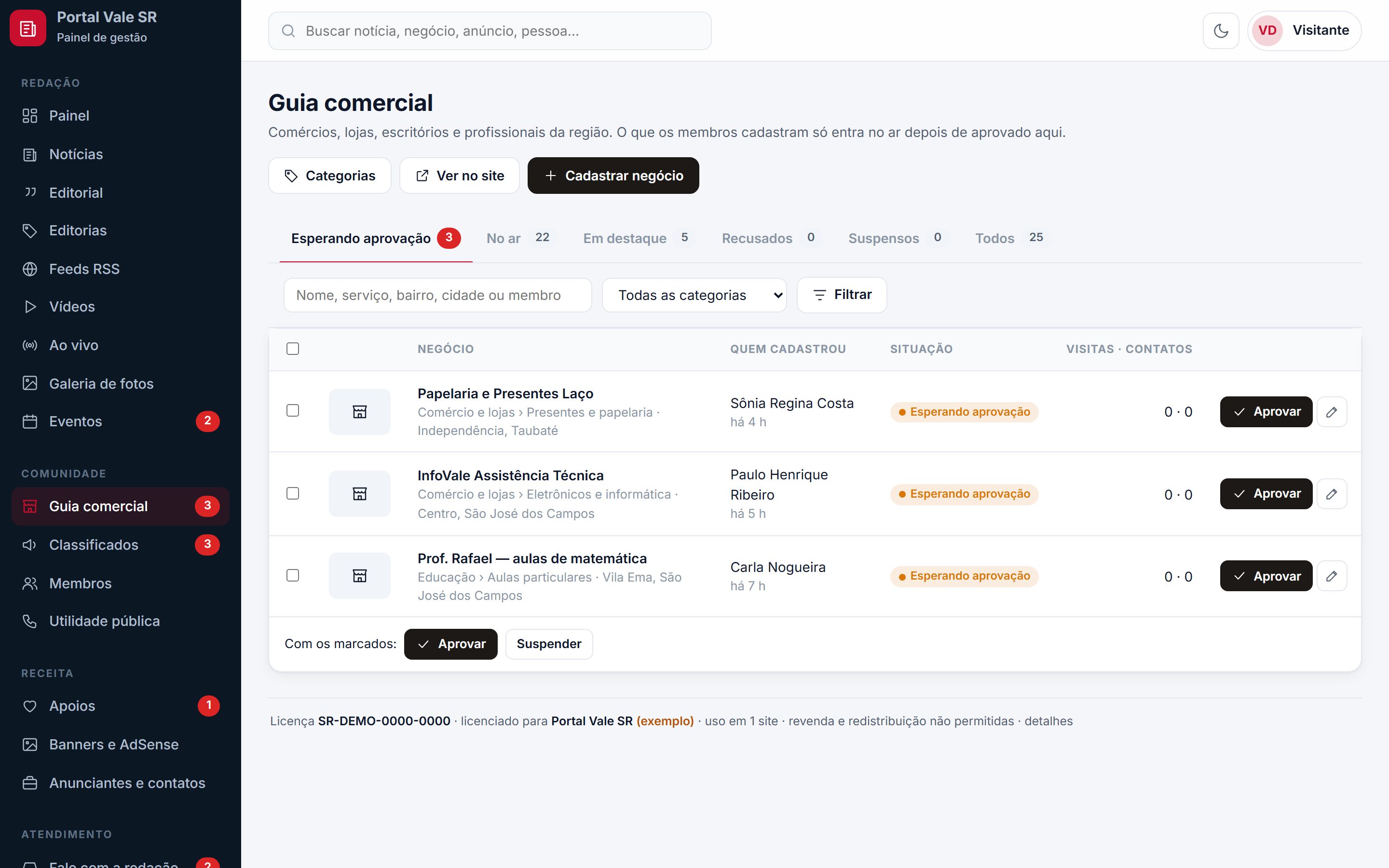Open Apoios heart item in sidebar

click(121, 705)
